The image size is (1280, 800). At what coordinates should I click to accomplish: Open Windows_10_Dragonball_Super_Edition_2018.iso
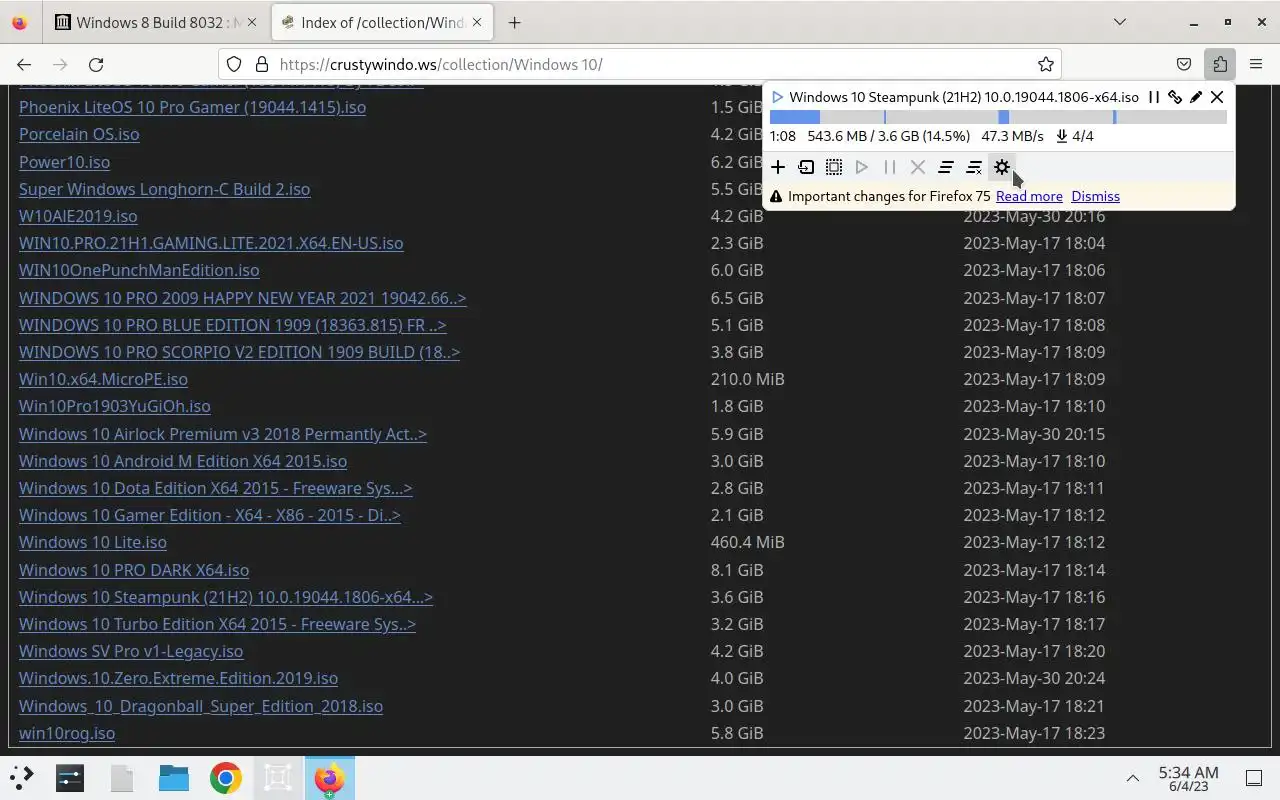click(201, 706)
